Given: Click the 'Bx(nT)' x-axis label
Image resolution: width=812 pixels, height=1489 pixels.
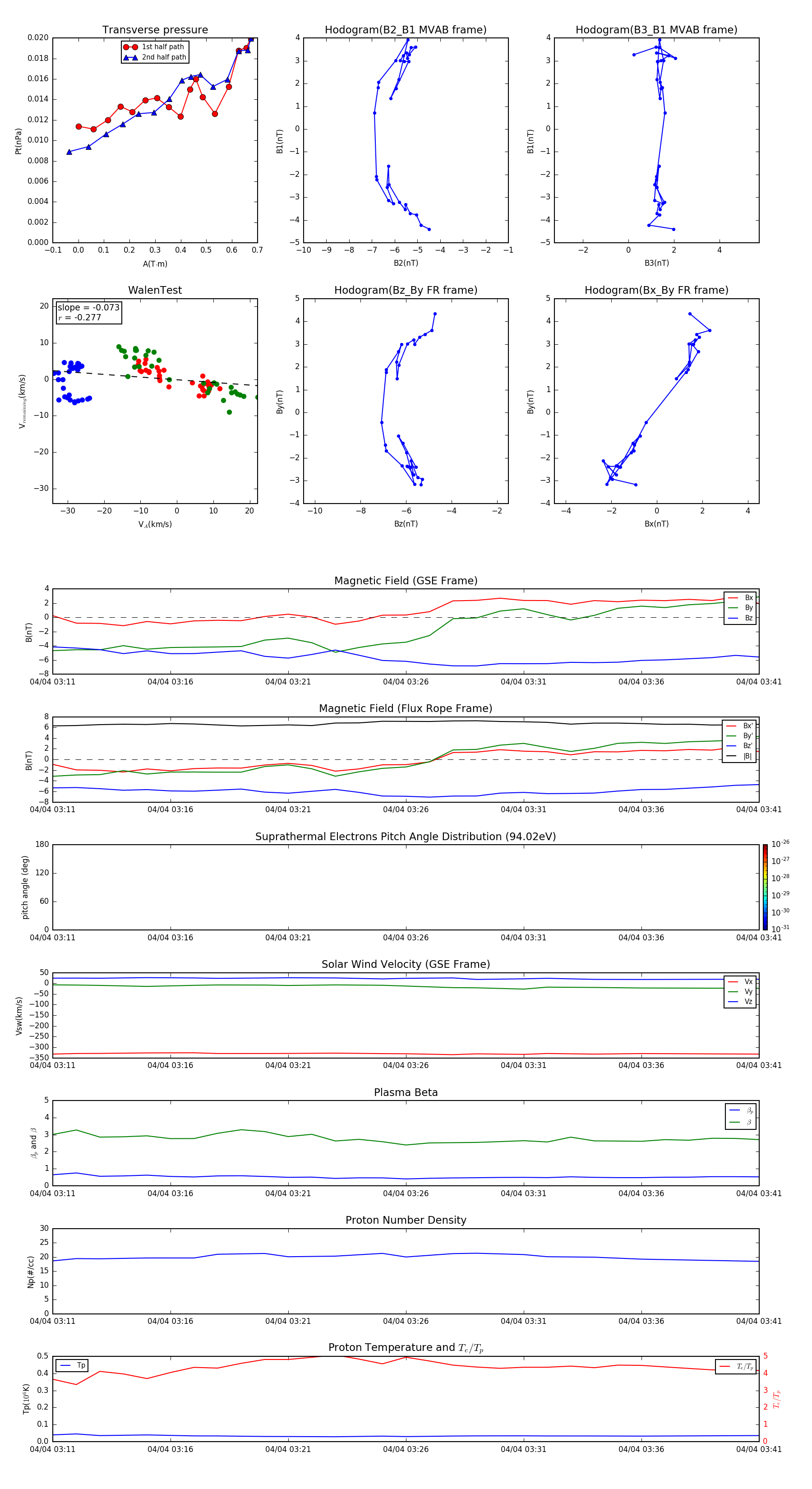Looking at the screenshot, I should (x=656, y=524).
